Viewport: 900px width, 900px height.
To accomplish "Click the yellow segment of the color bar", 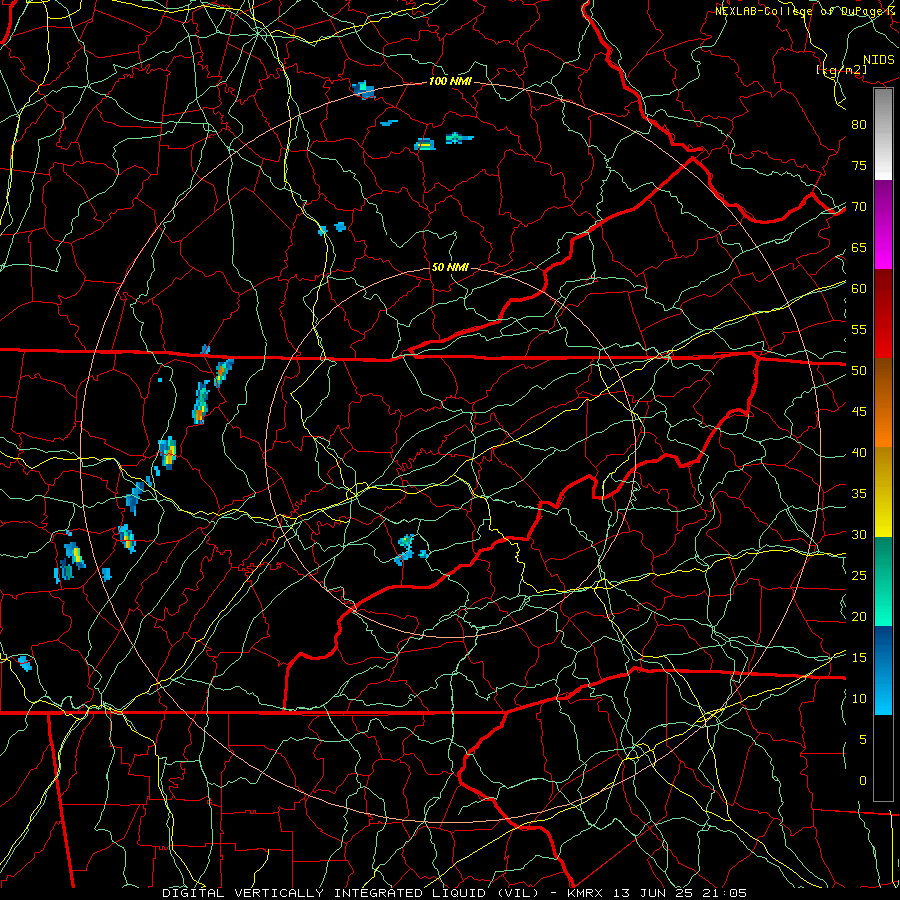I will tap(883, 492).
